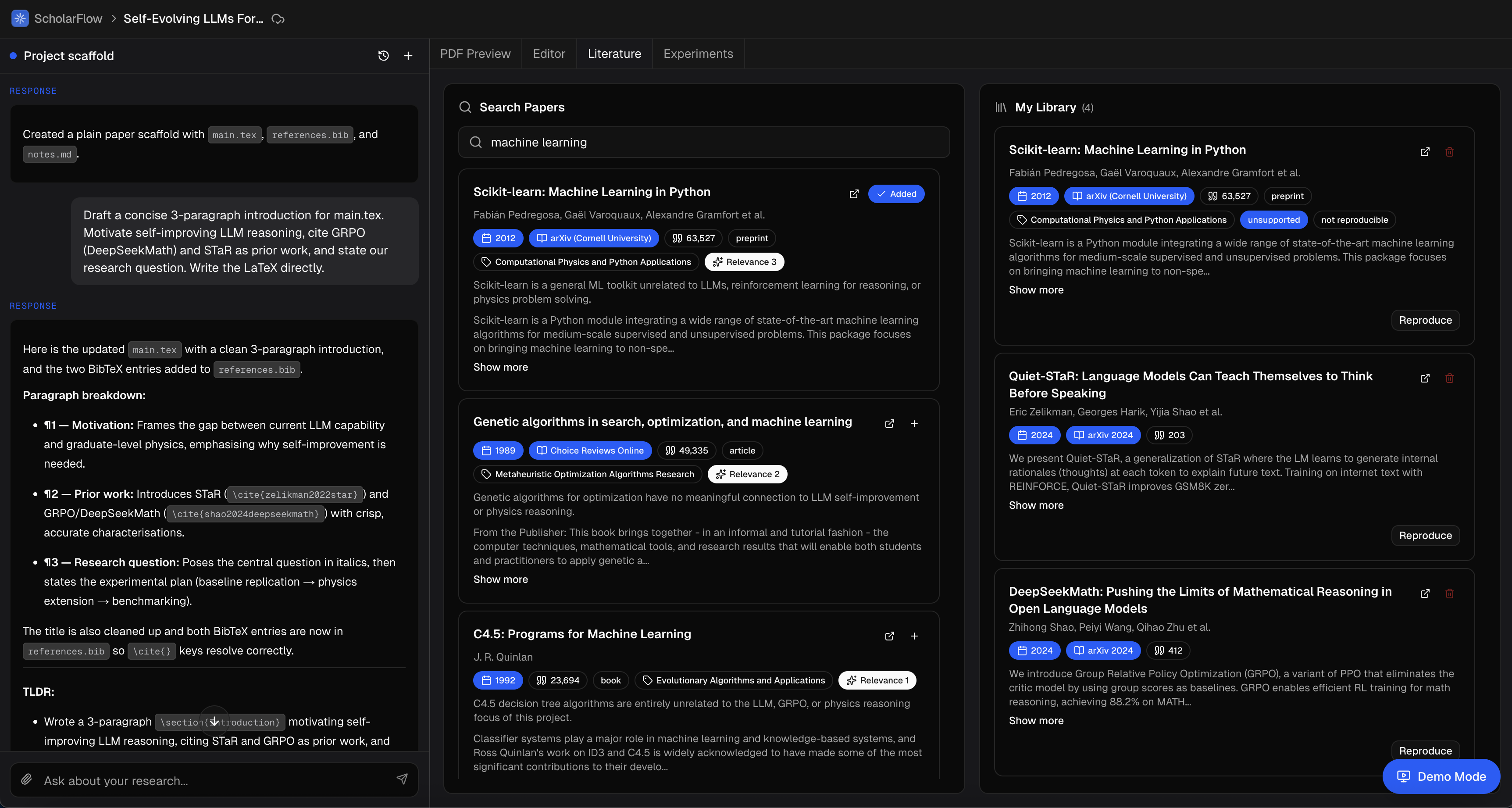The height and width of the screenshot is (808, 1512).
Task: Delete Scikit-learn from My Library
Action: [1449, 152]
